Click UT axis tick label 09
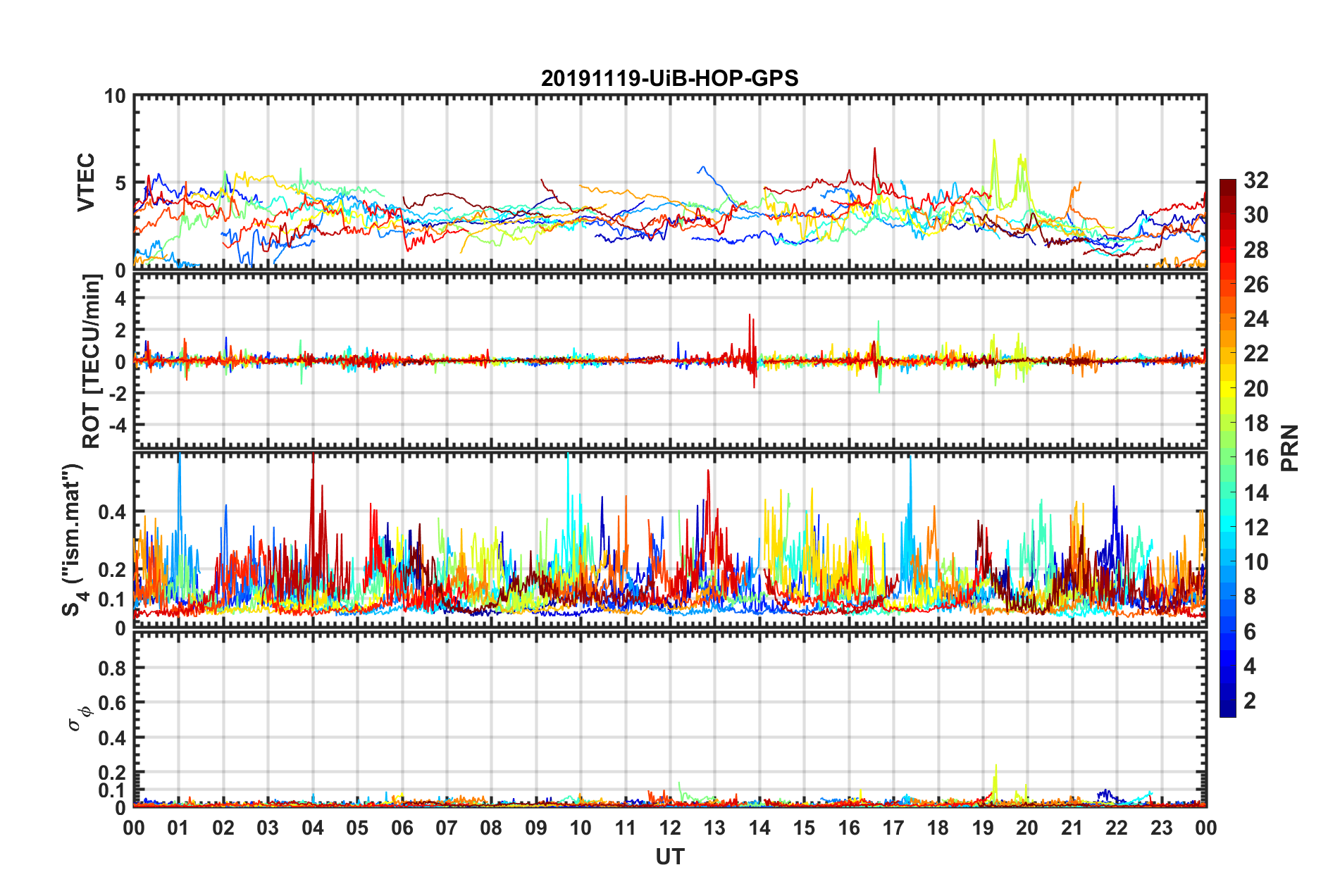 click(x=536, y=828)
